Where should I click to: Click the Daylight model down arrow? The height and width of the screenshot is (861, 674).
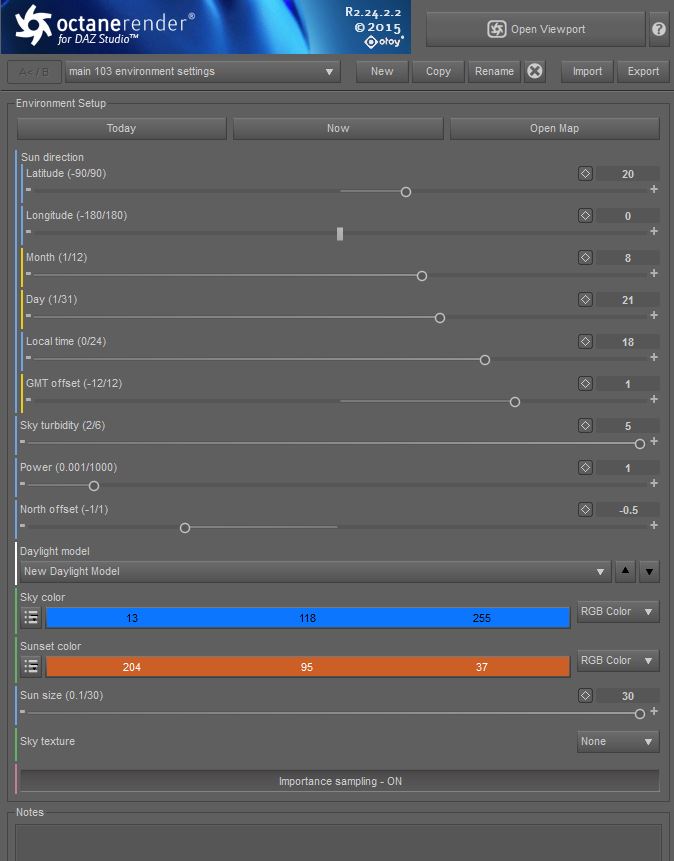[x=649, y=572]
